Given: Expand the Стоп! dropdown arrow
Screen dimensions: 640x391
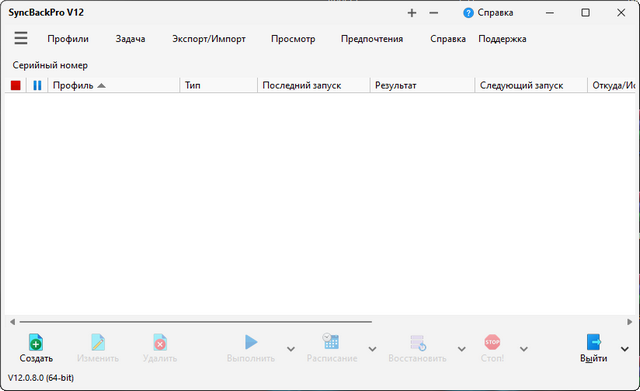Looking at the screenshot, I should [524, 349].
